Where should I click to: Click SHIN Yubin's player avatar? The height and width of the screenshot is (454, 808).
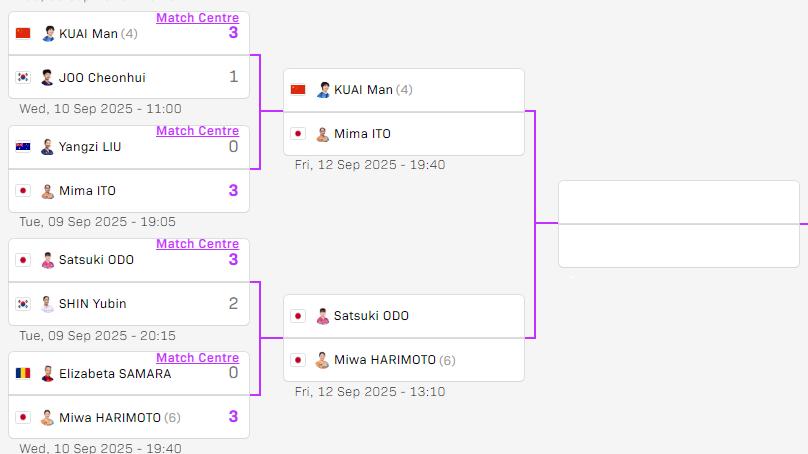click(x=47, y=304)
